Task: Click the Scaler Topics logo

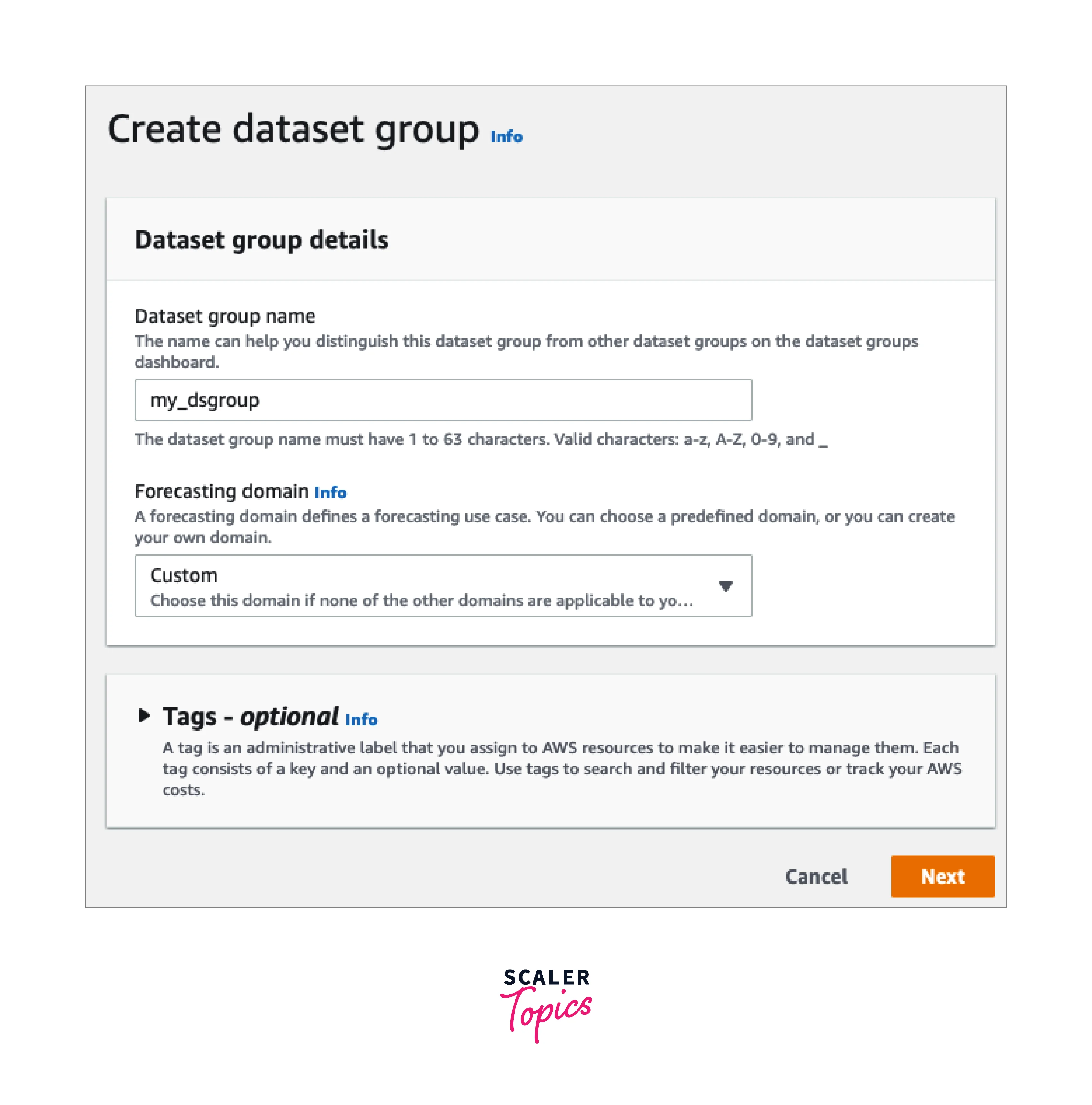Action: pos(546,1005)
